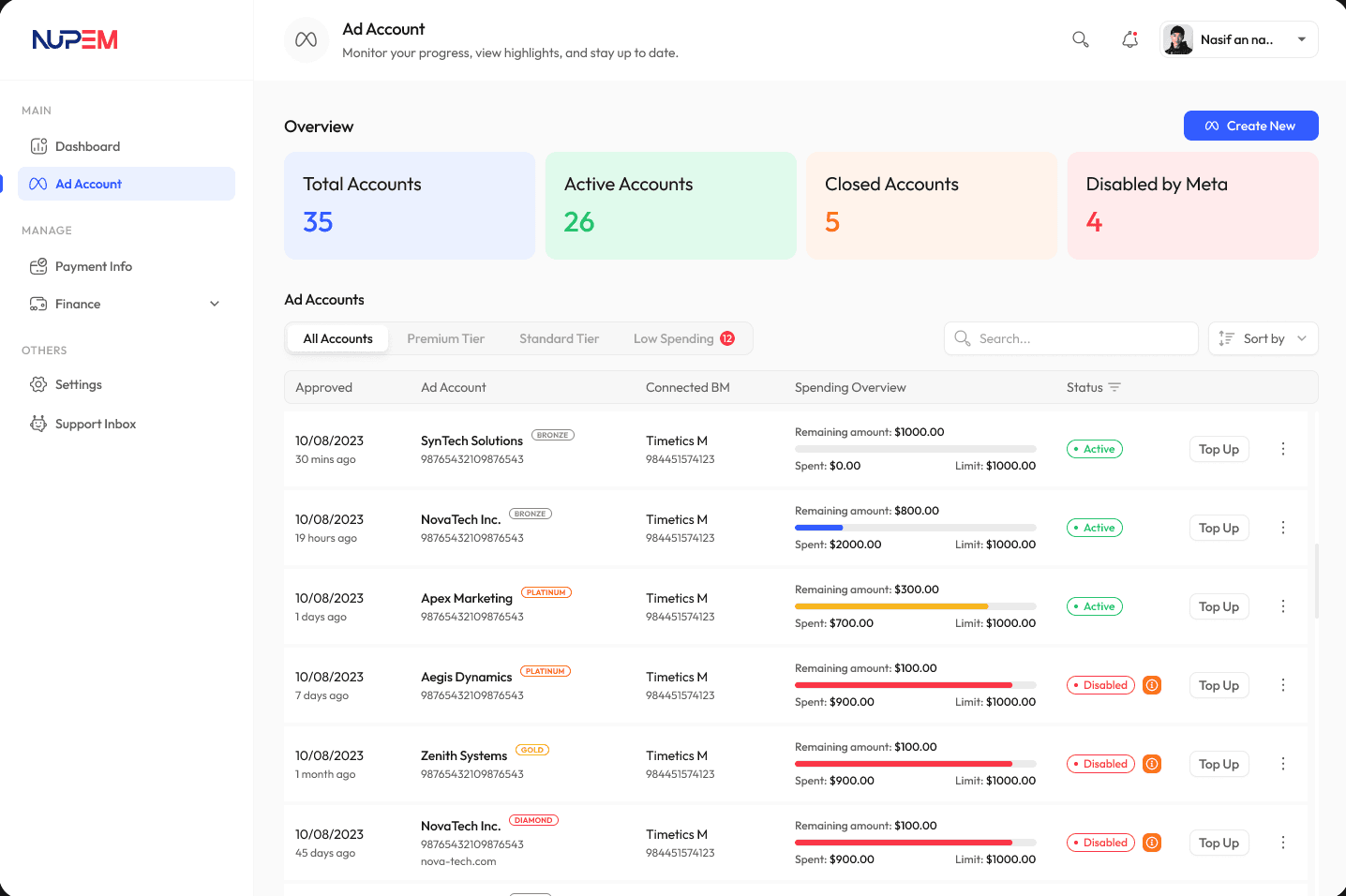The image size is (1346, 896).
Task: Click the Apex Marketing spending progress bar
Action: click(x=915, y=606)
